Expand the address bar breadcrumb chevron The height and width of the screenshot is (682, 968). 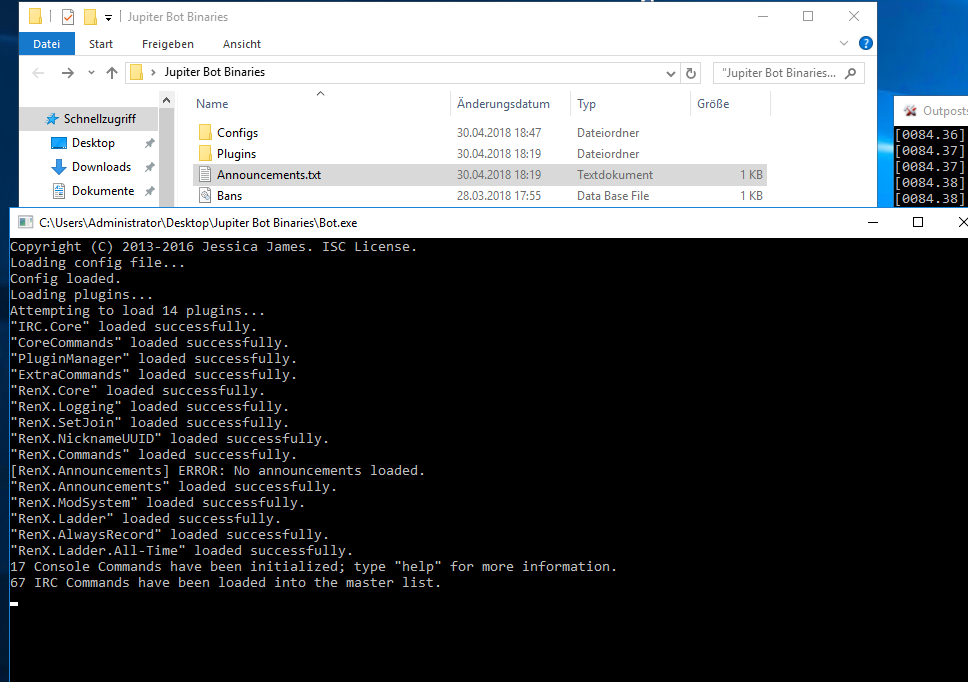(x=153, y=72)
